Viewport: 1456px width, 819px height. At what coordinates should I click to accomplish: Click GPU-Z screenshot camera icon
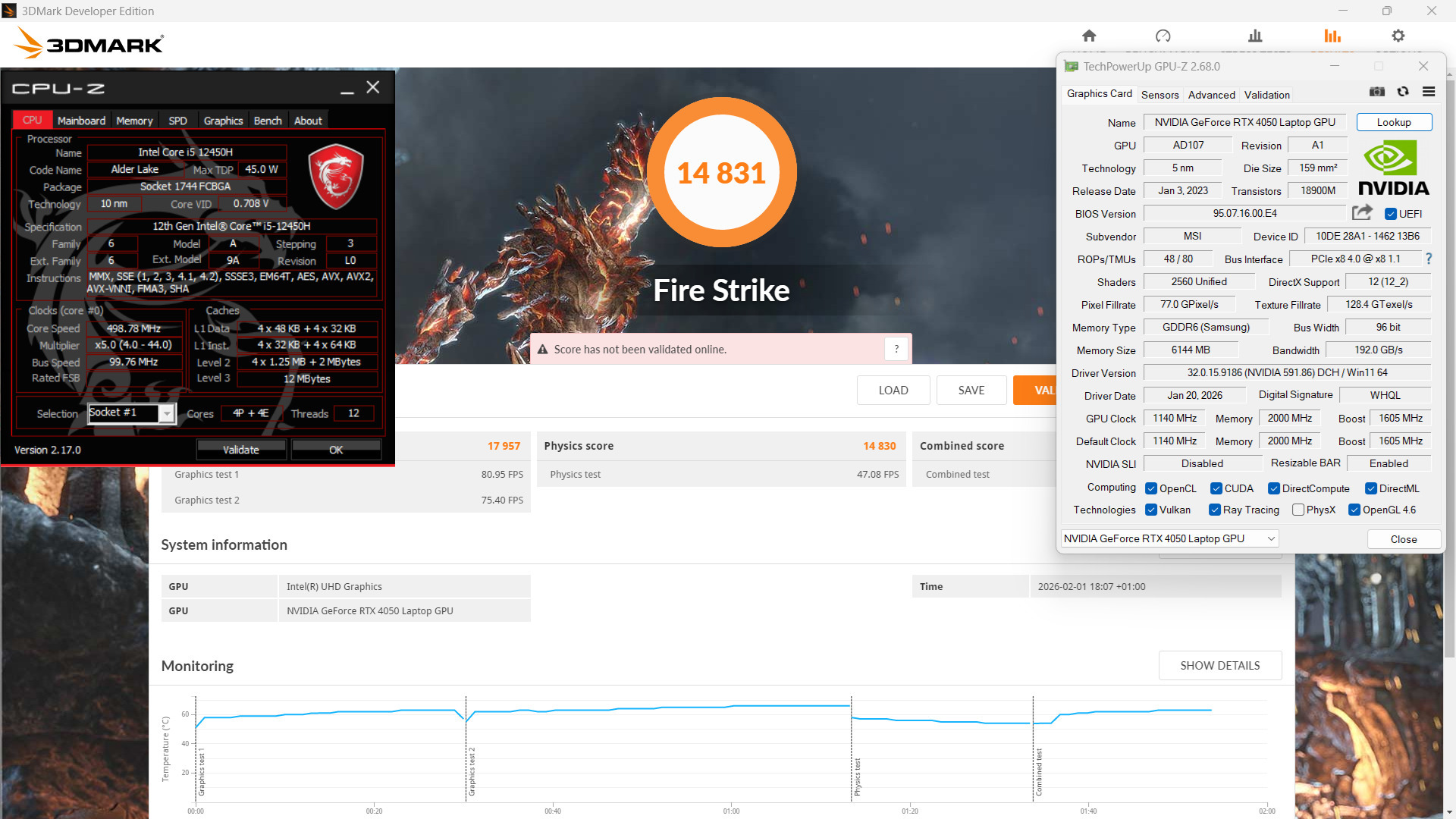[1377, 92]
